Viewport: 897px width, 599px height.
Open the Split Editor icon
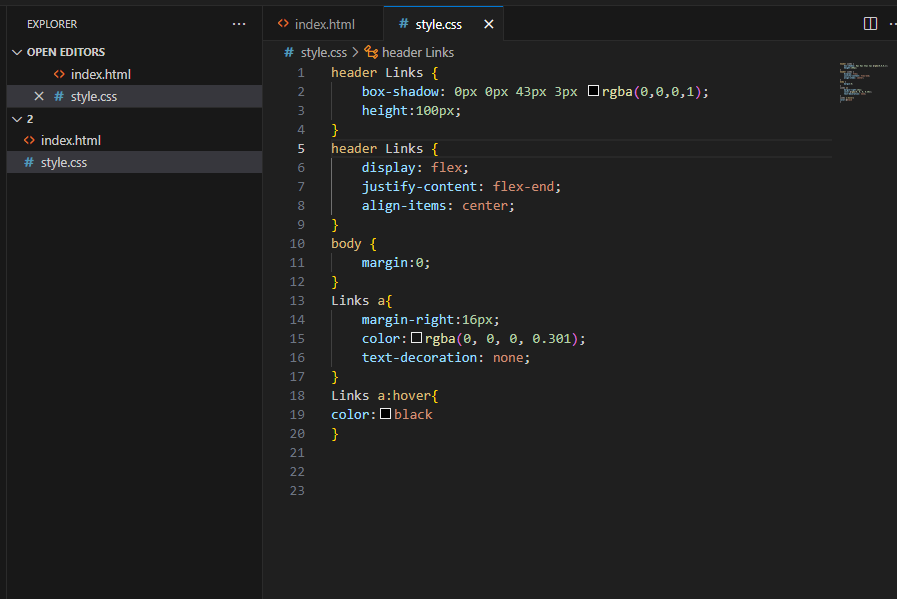tap(869, 22)
